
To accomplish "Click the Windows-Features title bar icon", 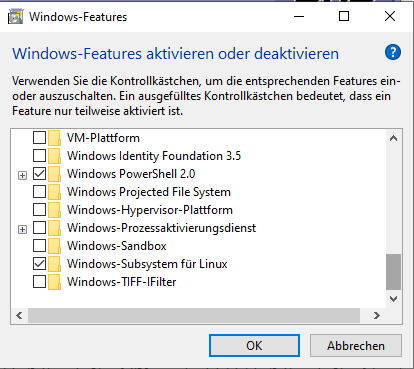I will [15, 17].
